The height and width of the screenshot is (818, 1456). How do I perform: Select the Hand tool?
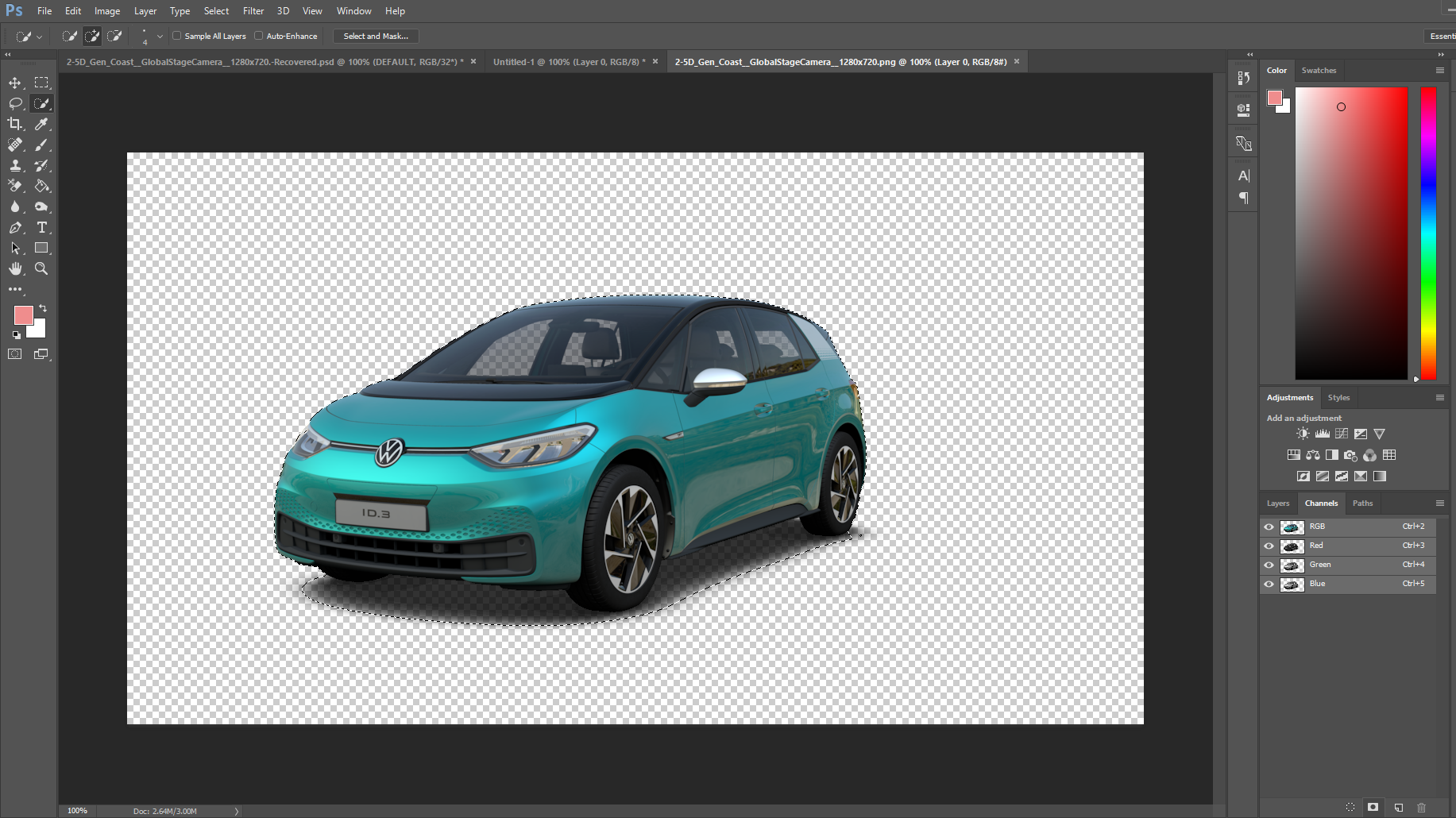point(15,268)
